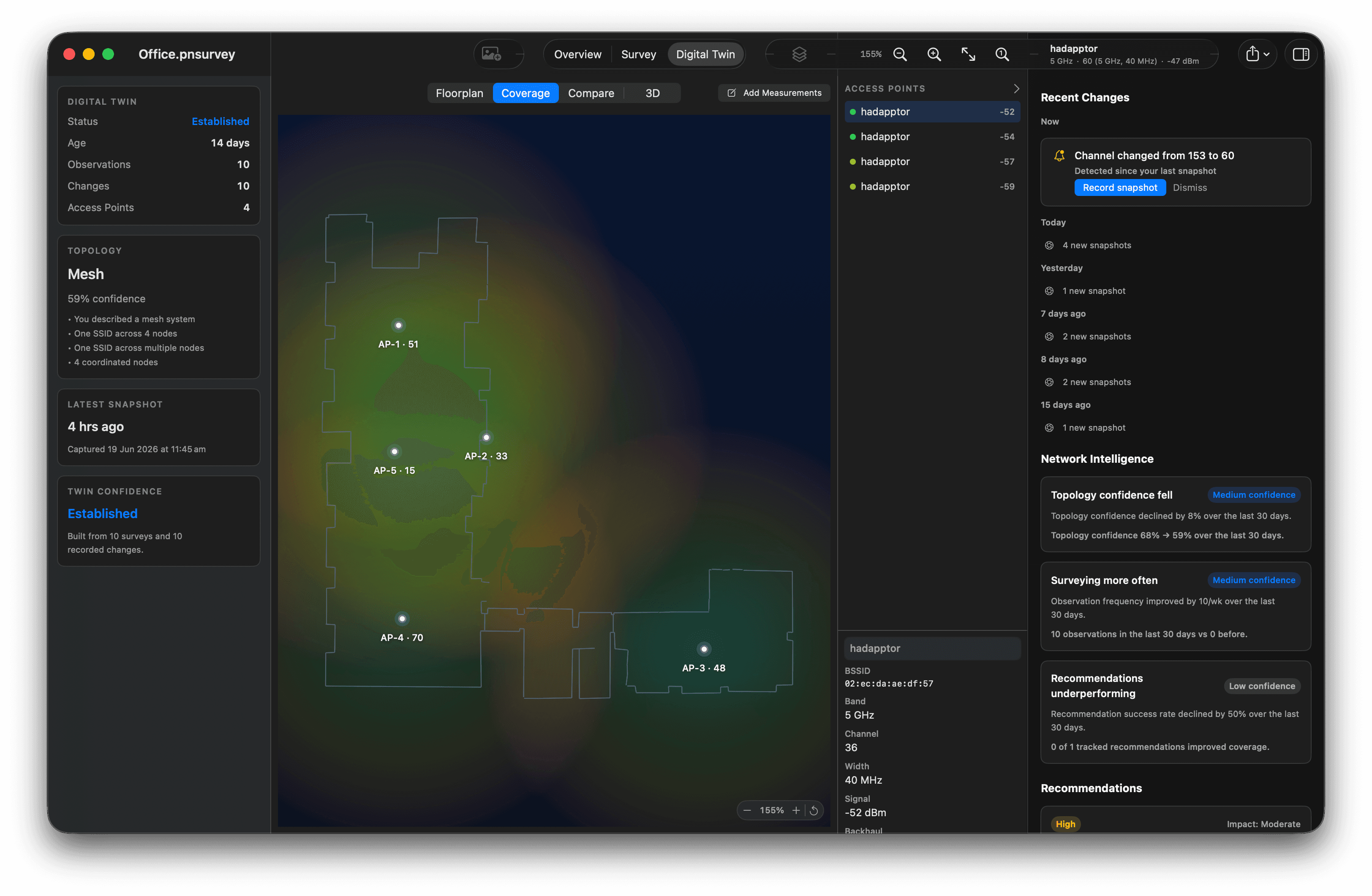Select AP-3 marker on the coverage map
1372x896 pixels.
pyautogui.click(x=703, y=649)
